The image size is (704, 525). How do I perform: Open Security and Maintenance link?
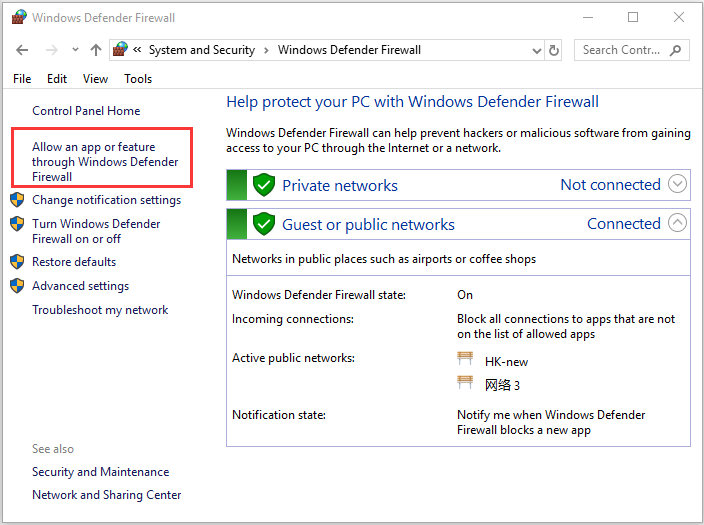coord(101,472)
